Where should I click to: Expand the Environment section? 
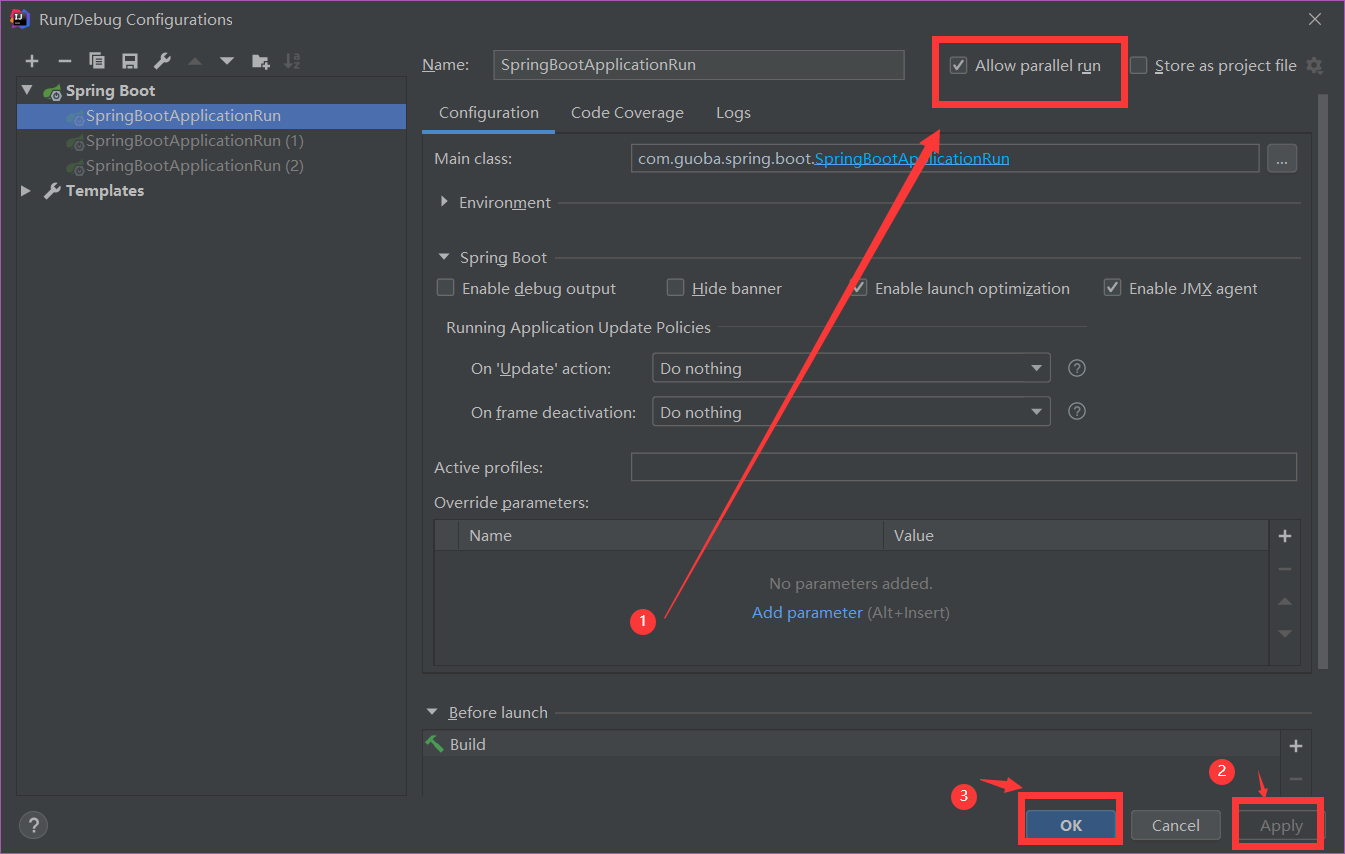pyautogui.click(x=445, y=202)
